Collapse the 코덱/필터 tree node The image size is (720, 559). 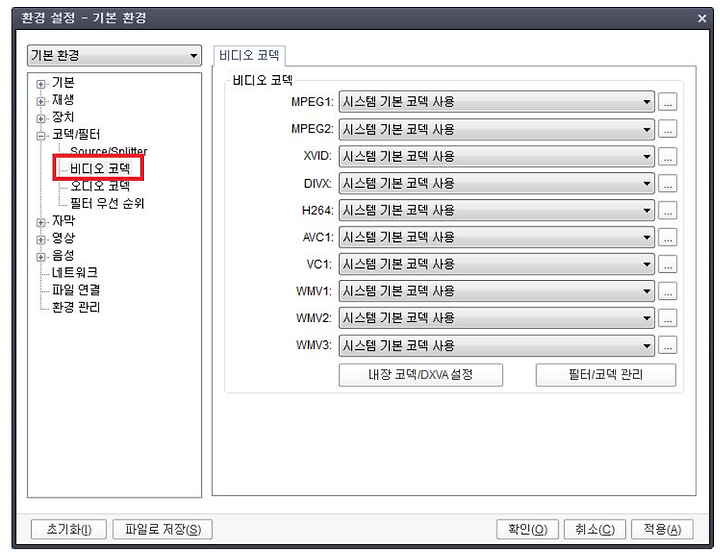[x=41, y=136]
